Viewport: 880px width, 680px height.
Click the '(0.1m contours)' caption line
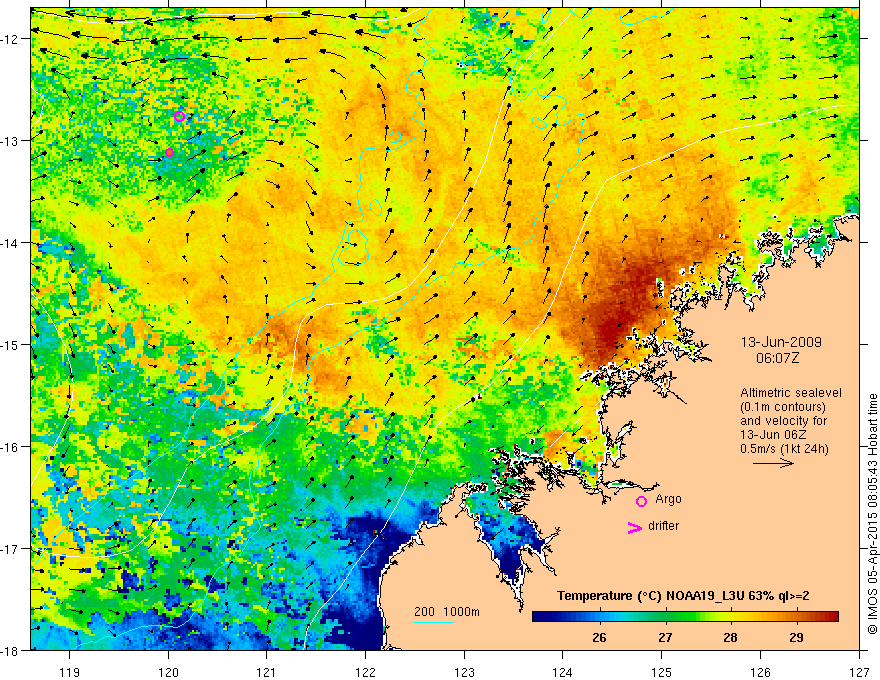point(783,407)
